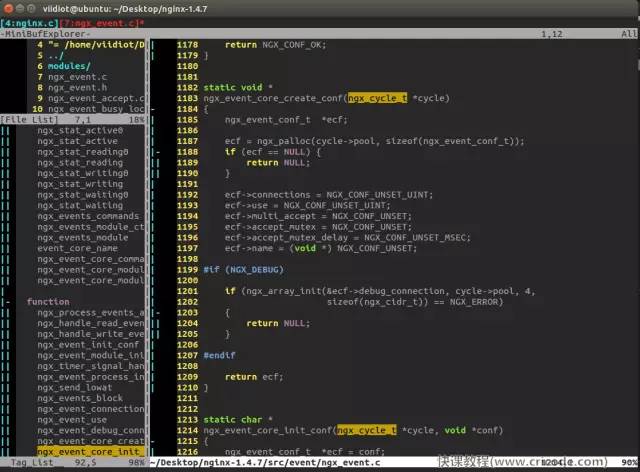Viewport: 640px width, 472px height.
Task: Switch to the 4:nginx.c buffer tab
Action: 30,23
